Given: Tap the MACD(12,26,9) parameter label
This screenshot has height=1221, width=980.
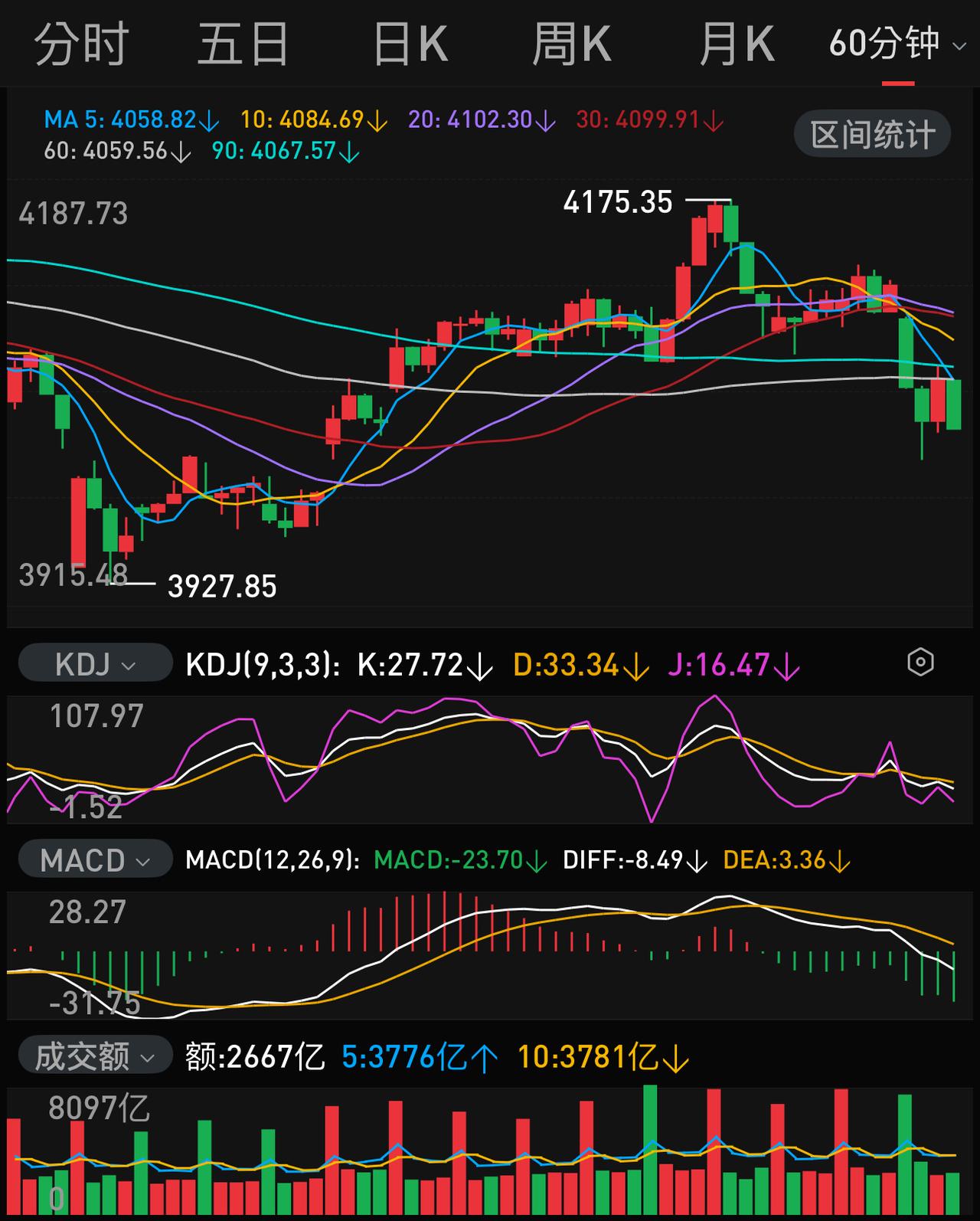Looking at the screenshot, I should coord(273,860).
